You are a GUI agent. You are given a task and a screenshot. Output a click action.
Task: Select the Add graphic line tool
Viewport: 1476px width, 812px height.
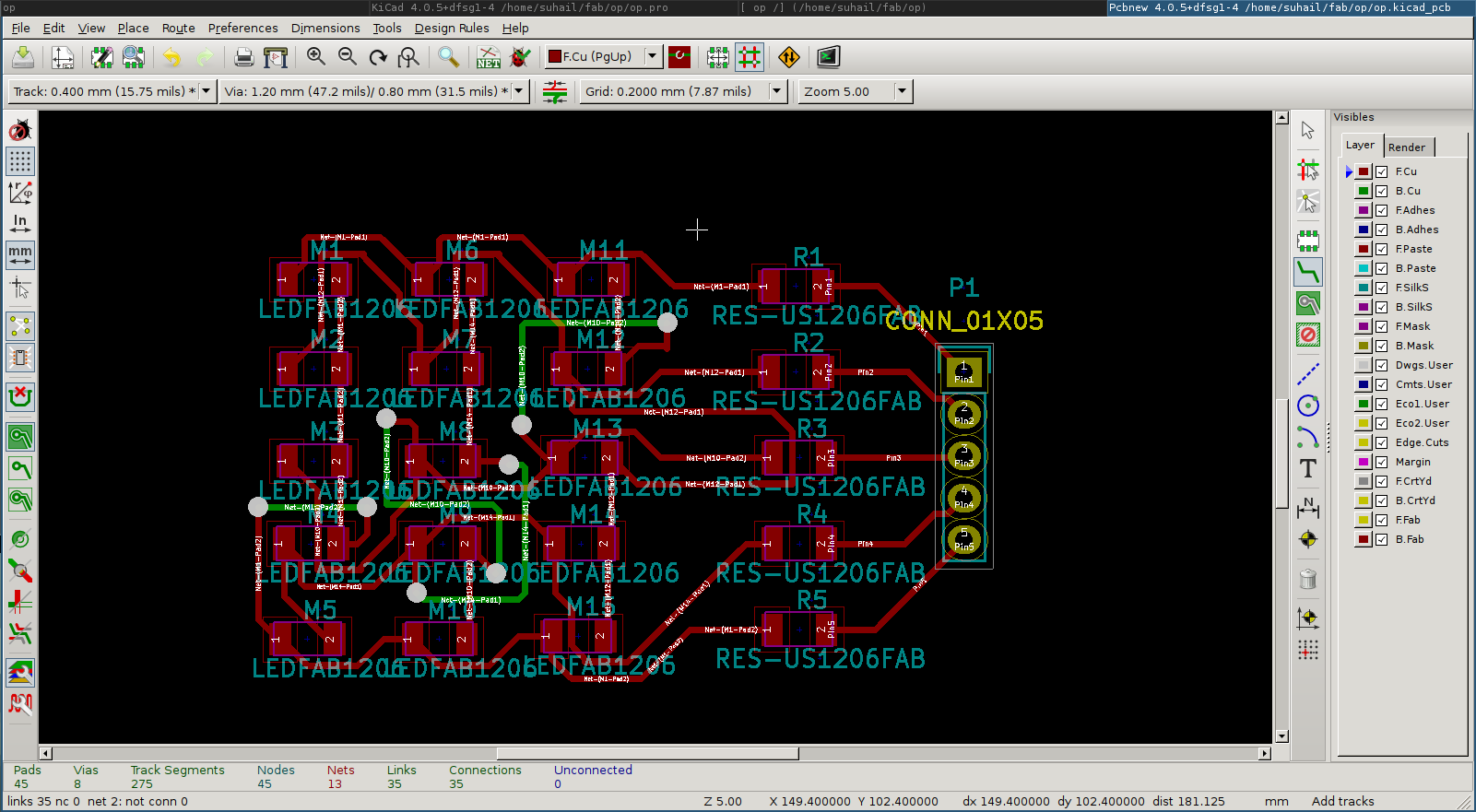1307,374
